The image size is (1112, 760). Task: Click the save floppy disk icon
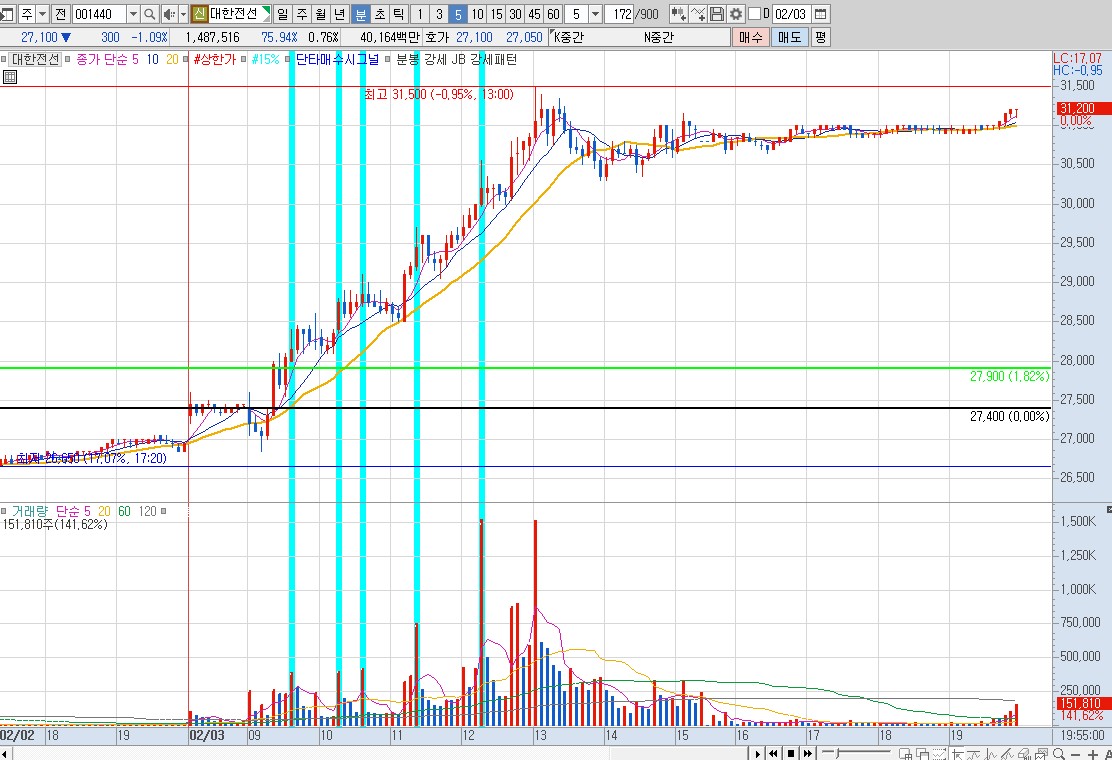tap(717, 13)
